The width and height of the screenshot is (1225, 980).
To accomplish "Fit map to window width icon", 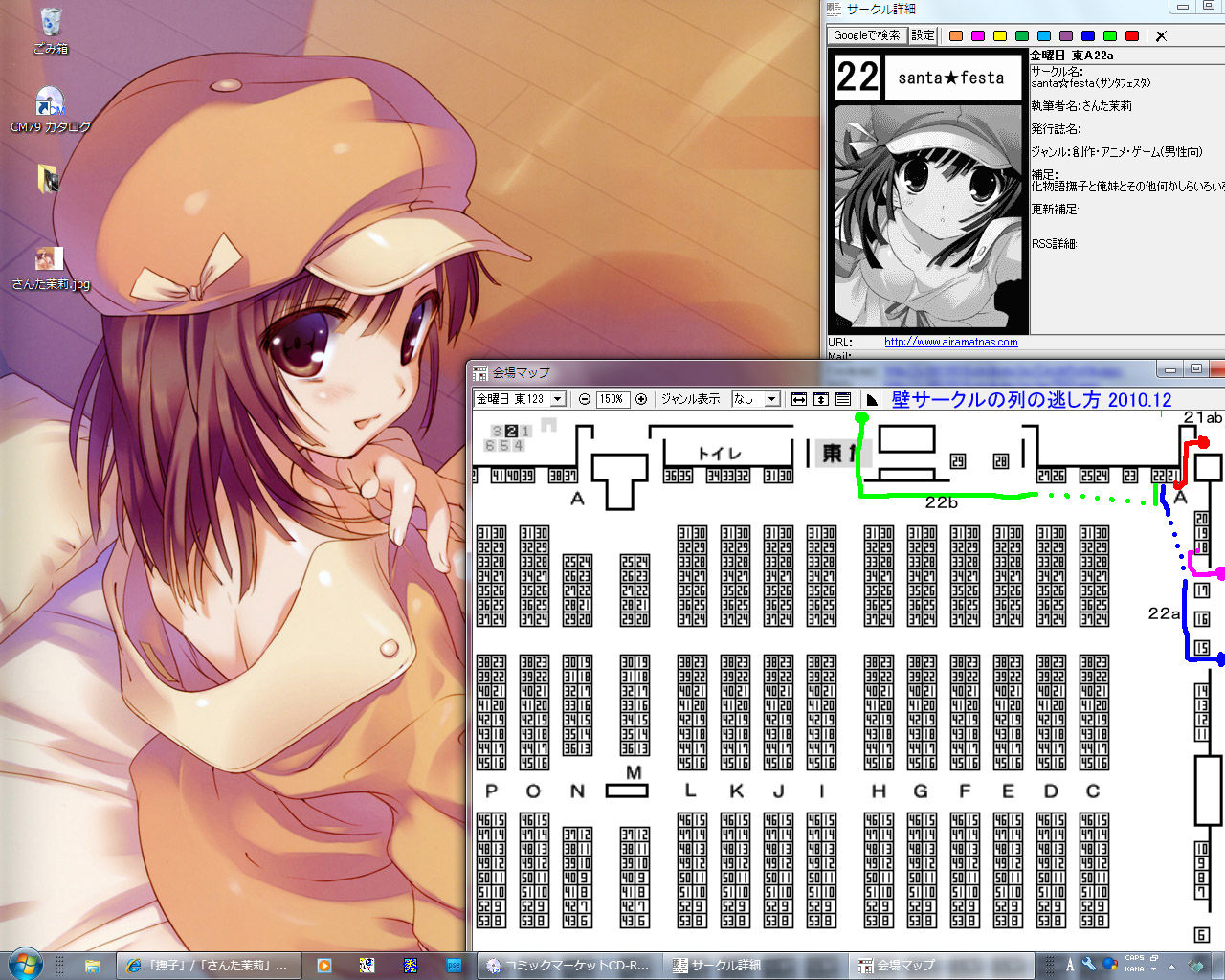I will (x=799, y=399).
